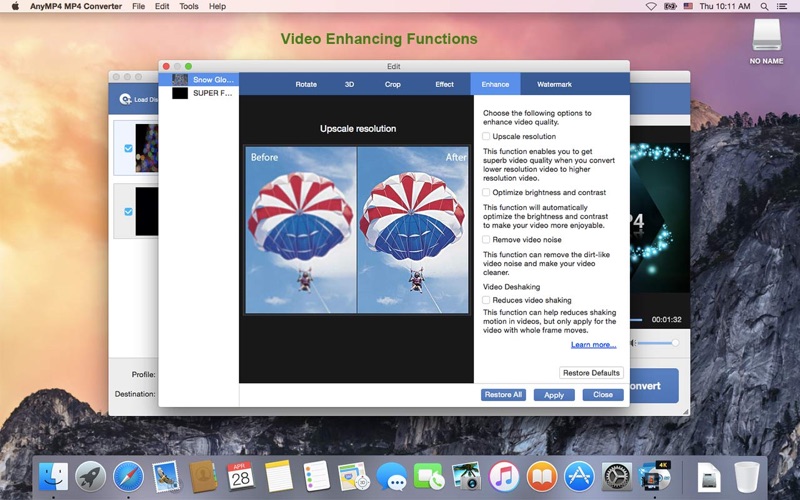Enable Reduces video shaking checkbox

pos(486,300)
